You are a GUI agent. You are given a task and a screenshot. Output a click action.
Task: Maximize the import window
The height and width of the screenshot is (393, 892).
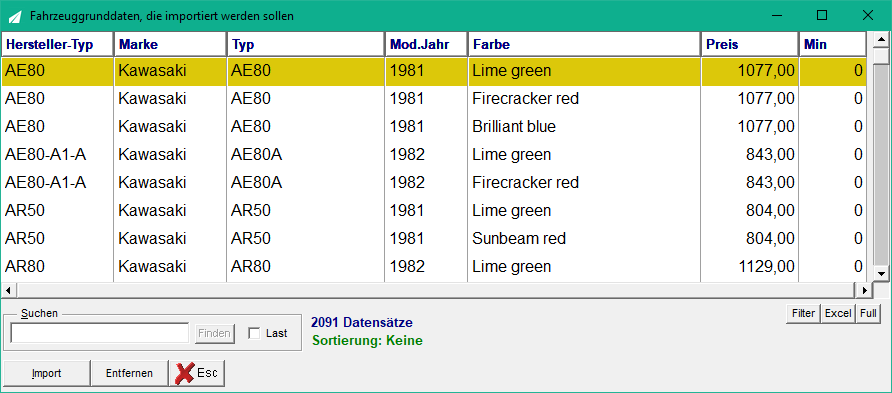(822, 15)
